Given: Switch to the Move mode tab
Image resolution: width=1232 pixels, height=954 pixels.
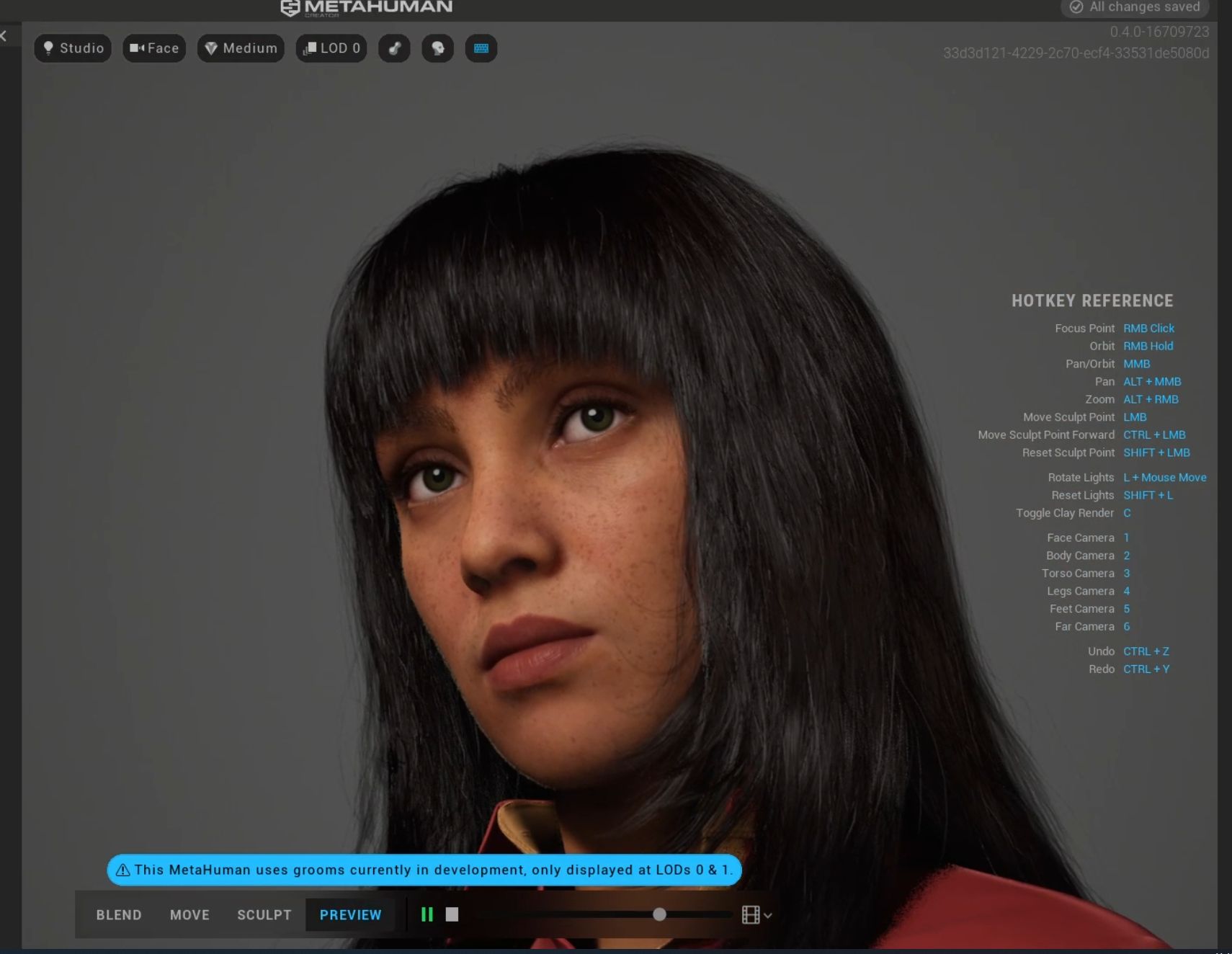Looking at the screenshot, I should pyautogui.click(x=189, y=915).
